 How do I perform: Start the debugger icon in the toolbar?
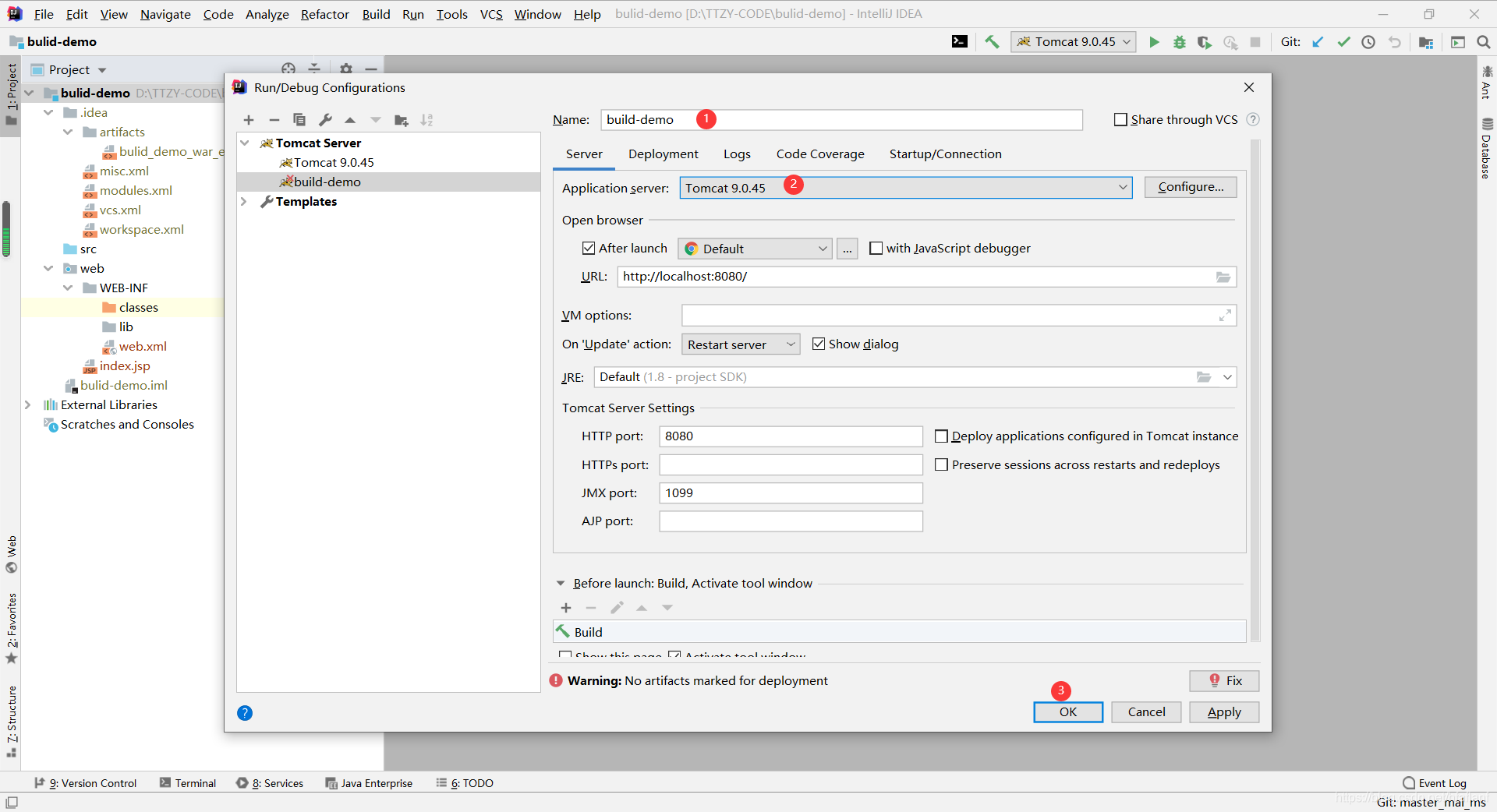(x=1180, y=41)
